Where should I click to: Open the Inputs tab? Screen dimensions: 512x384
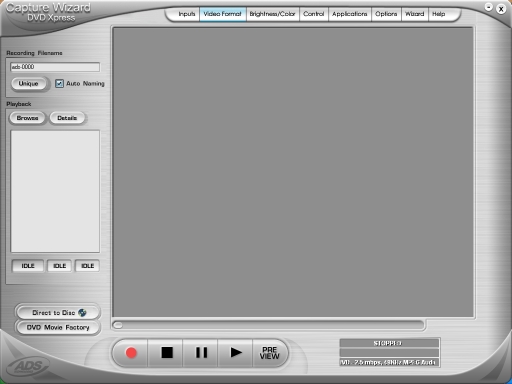coord(186,14)
